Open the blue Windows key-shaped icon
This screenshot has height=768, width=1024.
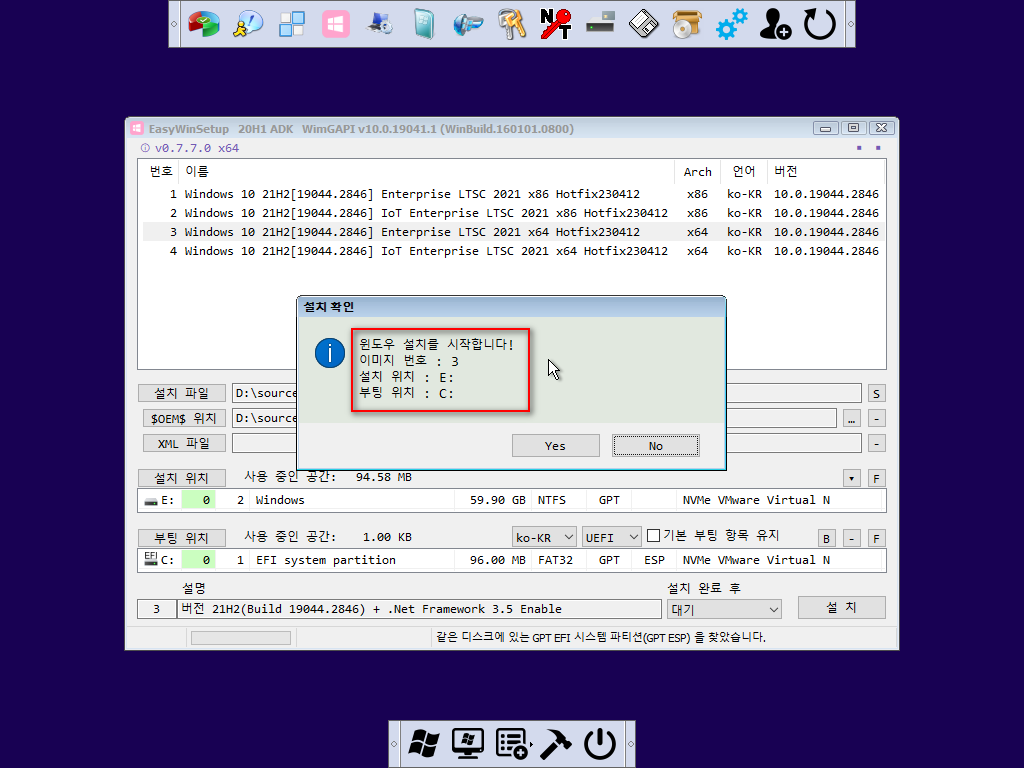(468, 24)
